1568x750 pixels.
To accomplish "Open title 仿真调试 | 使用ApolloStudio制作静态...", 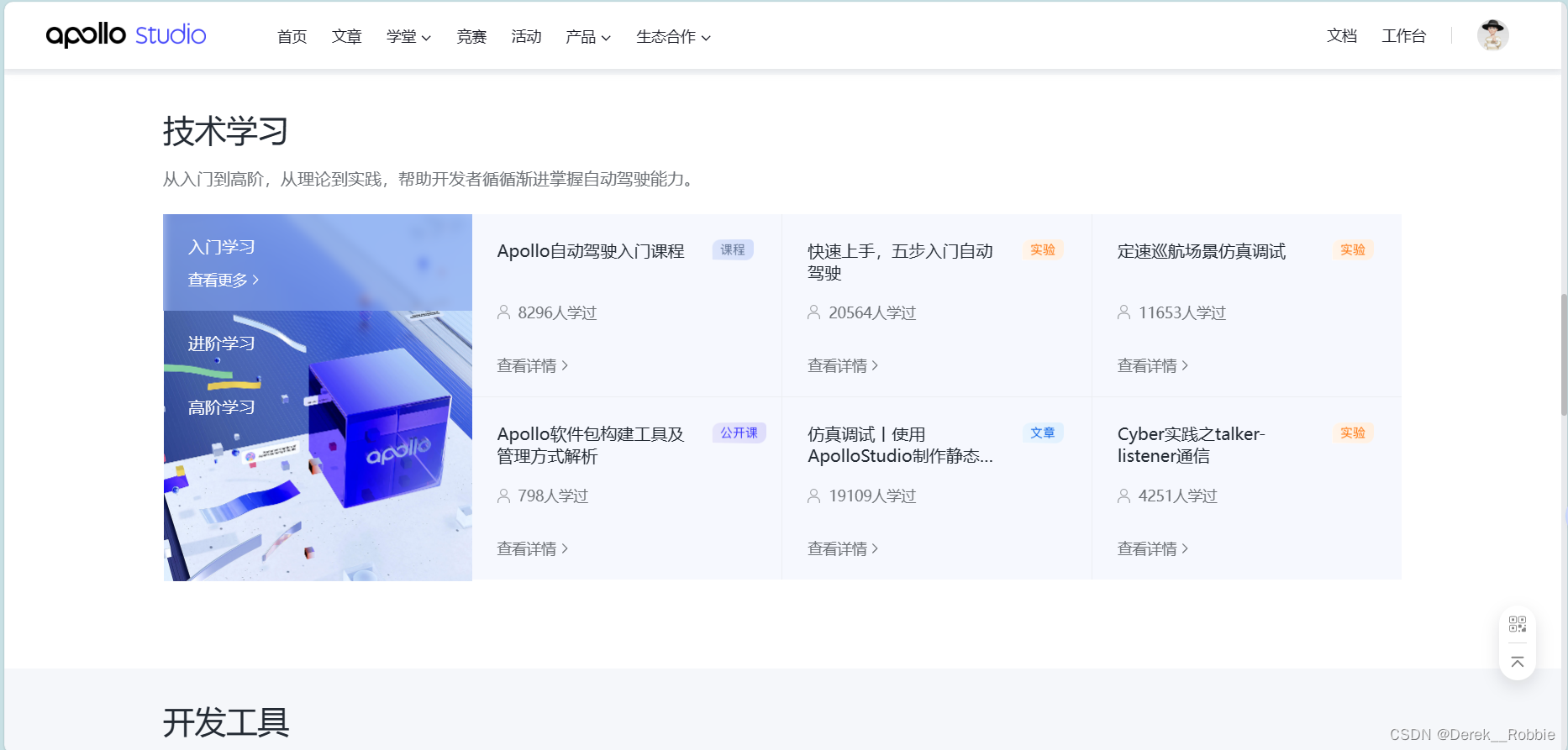I will [x=901, y=445].
